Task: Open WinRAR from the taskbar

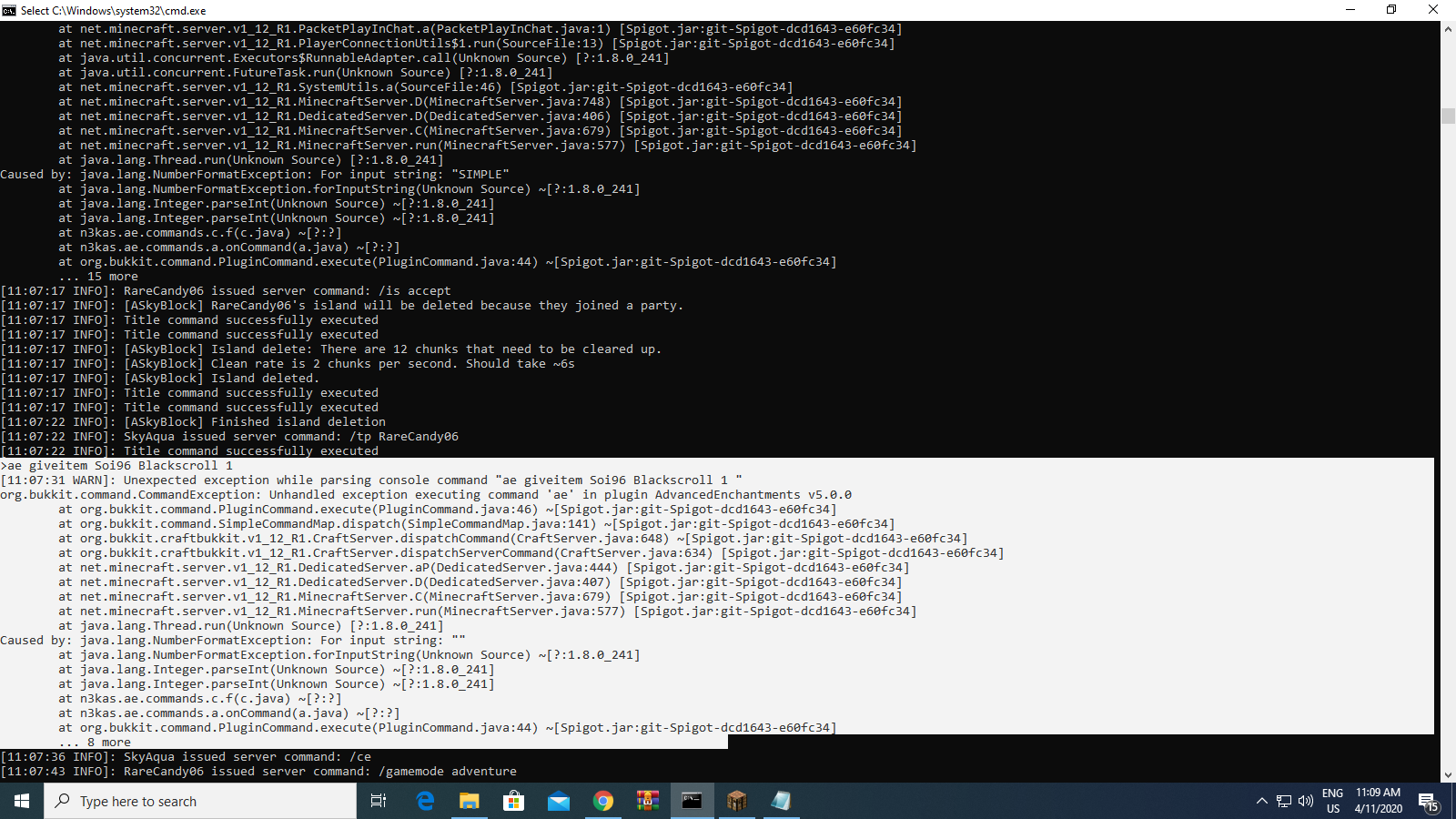Action: click(x=647, y=801)
